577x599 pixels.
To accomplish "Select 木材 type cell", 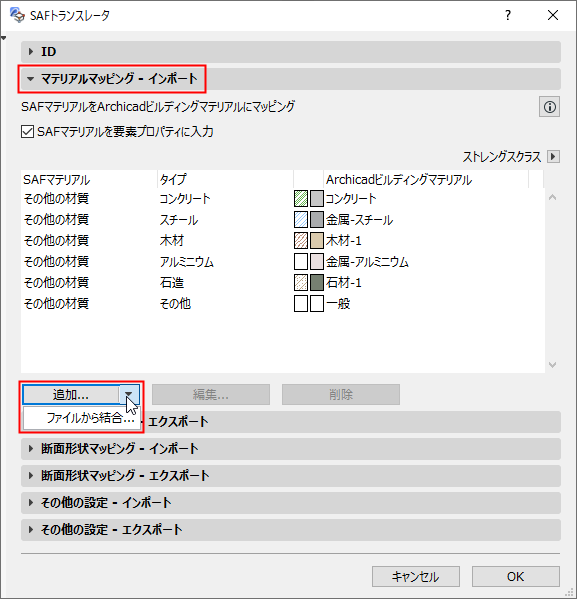I will click(172, 241).
